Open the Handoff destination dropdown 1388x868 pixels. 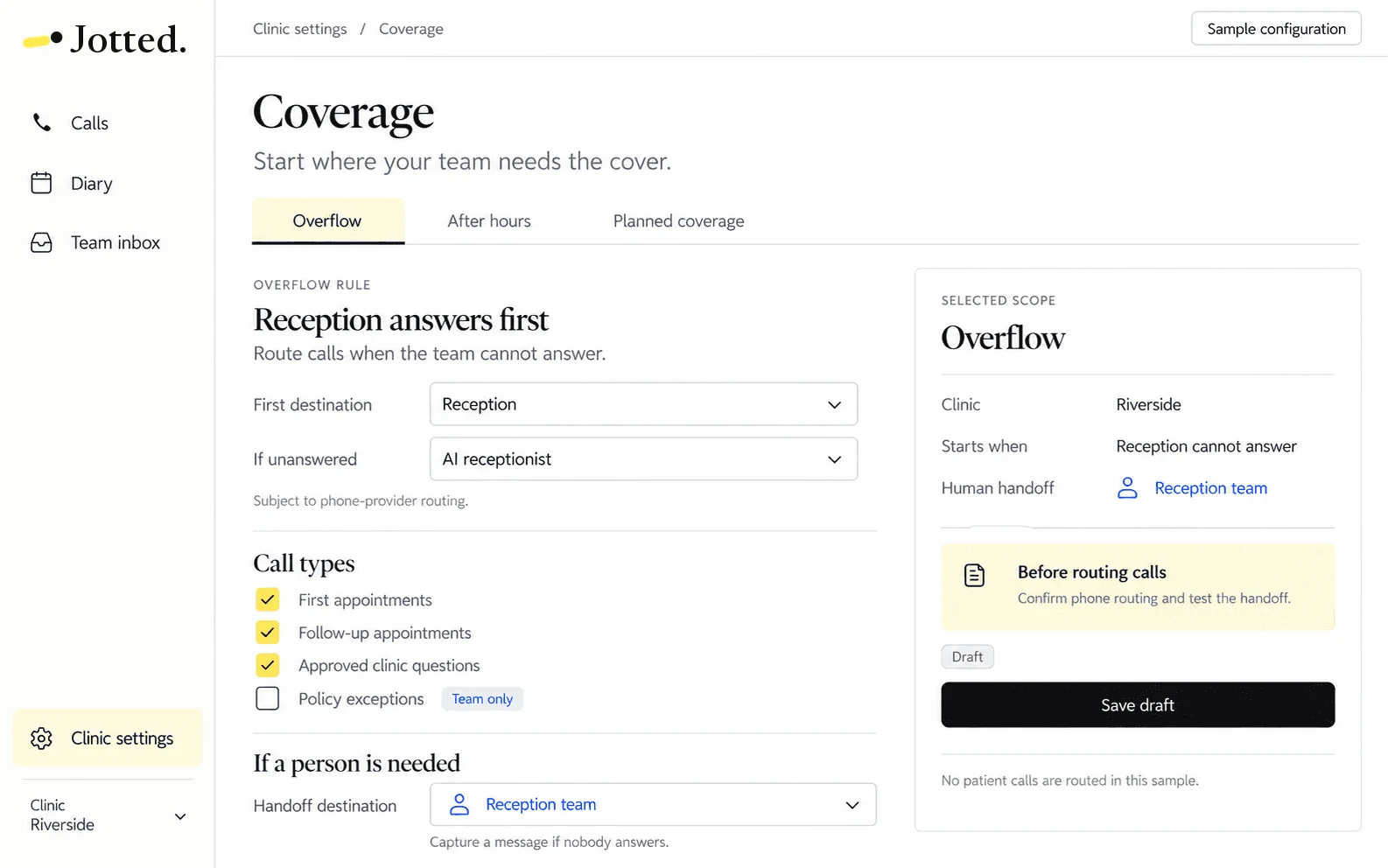pyautogui.click(x=653, y=805)
